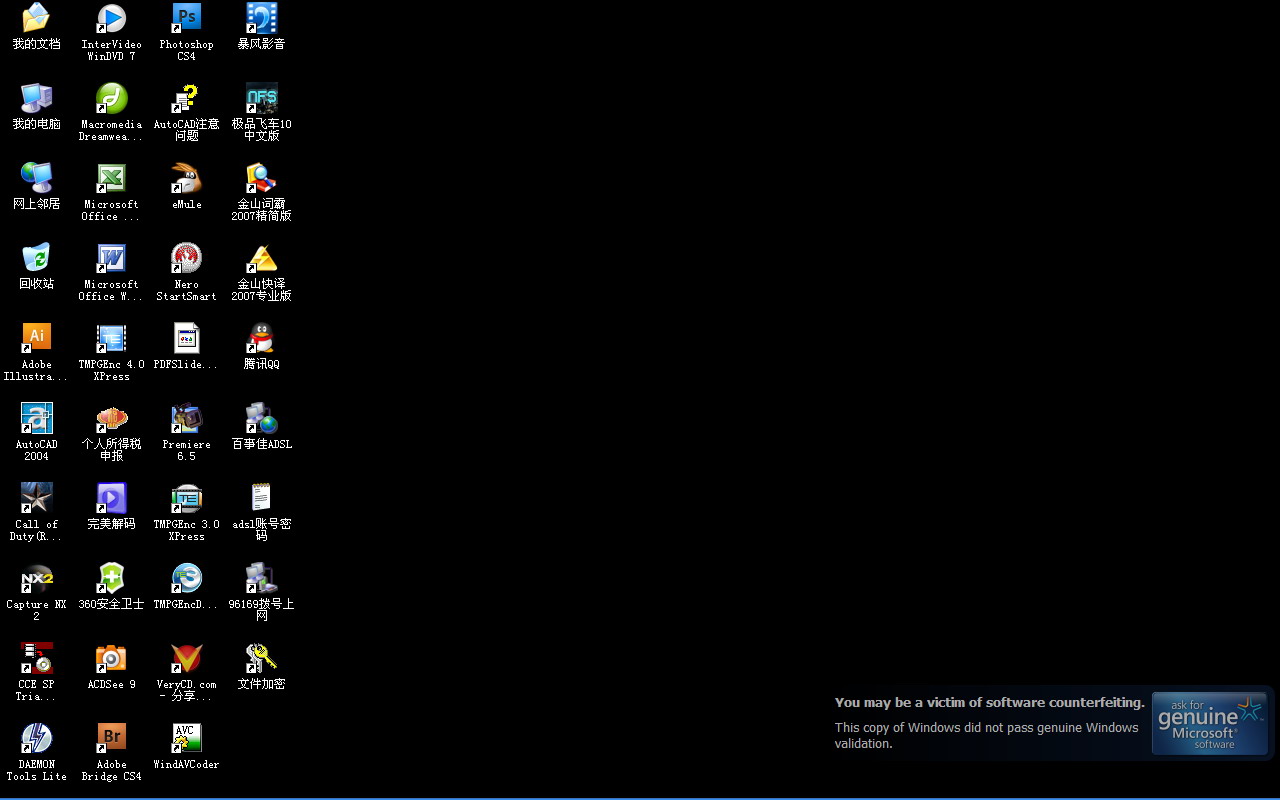Open eMule desktop shortcut

click(x=186, y=178)
